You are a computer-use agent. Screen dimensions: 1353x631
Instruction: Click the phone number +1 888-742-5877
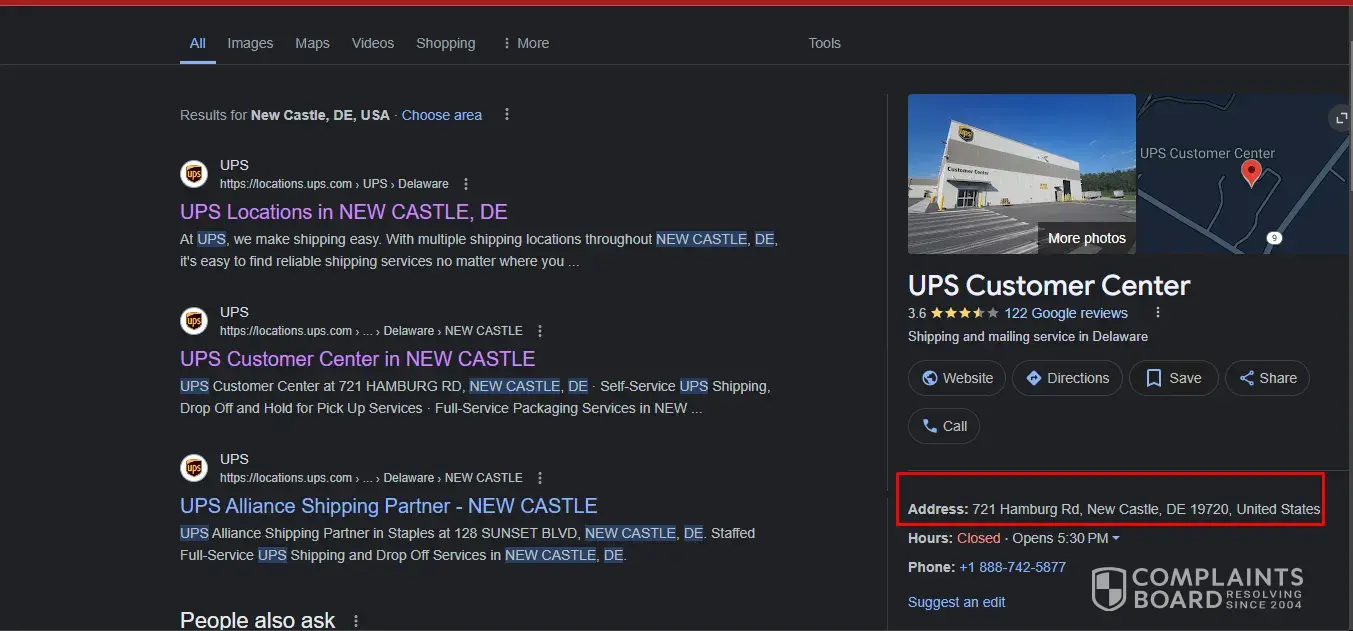point(1012,567)
